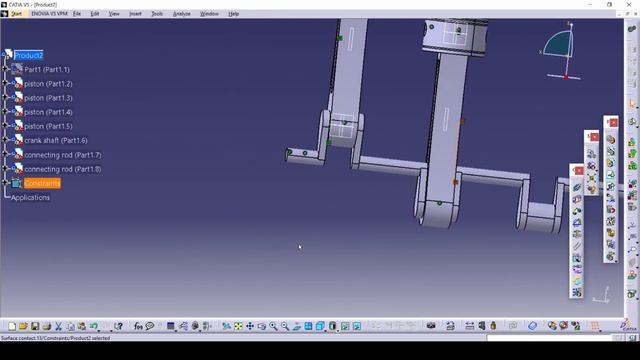Click the Normal View icon
The image size is (640, 360).
point(297,326)
